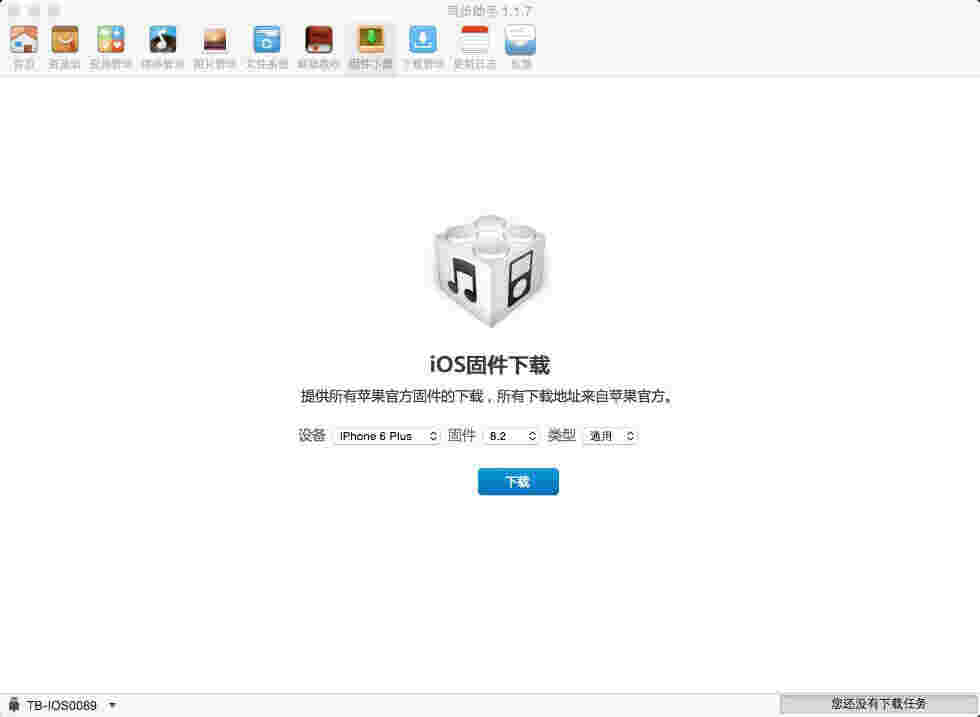980x717 pixels.
Task: Expand the firmware type 通用 dropdown
Action: [609, 436]
